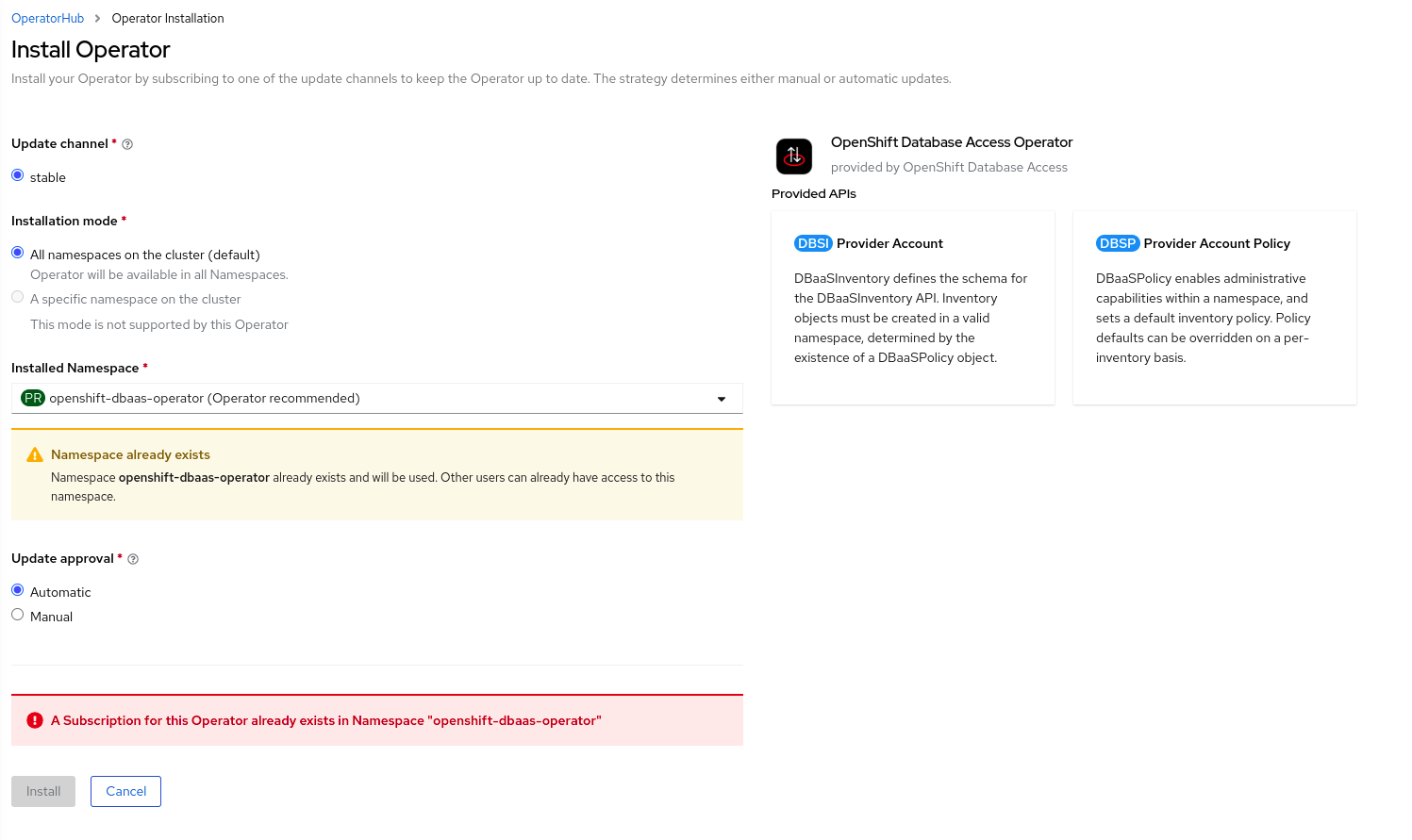The height and width of the screenshot is (840, 1412).
Task: Open the Provider Account Policy API card
Action: (1215, 307)
